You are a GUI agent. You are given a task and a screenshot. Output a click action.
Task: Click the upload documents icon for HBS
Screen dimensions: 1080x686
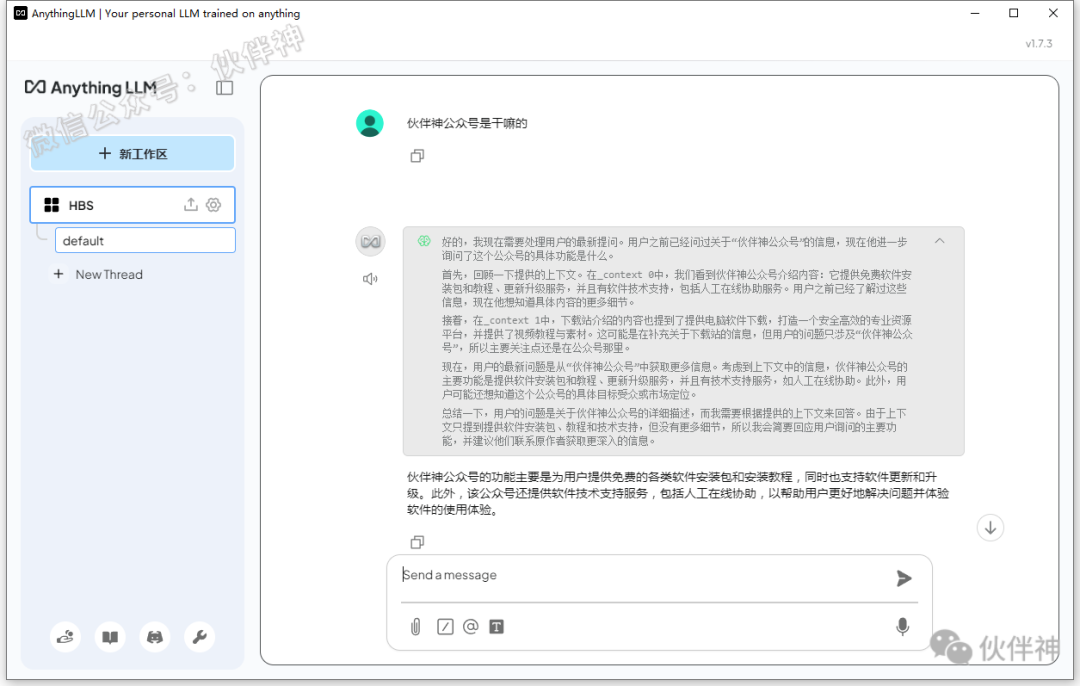[191, 205]
